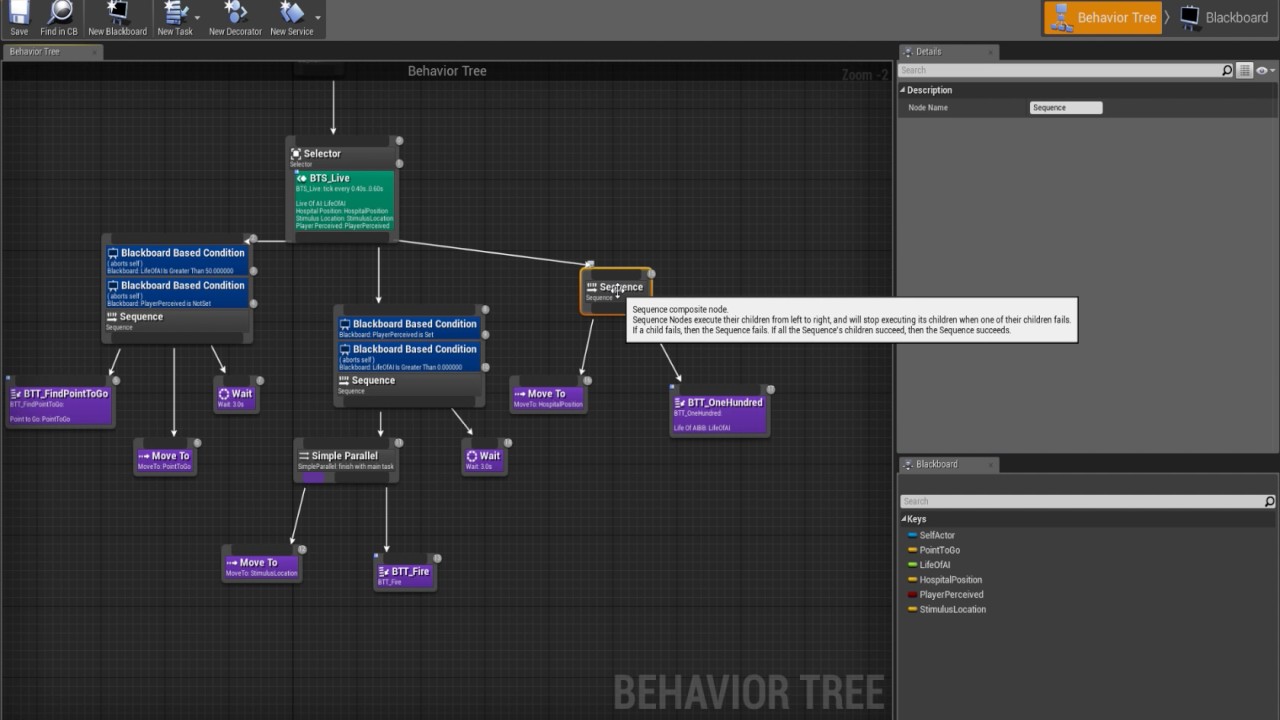Select the HospitalPosition blackboard key
Image resolution: width=1280 pixels, height=720 pixels.
pos(950,580)
